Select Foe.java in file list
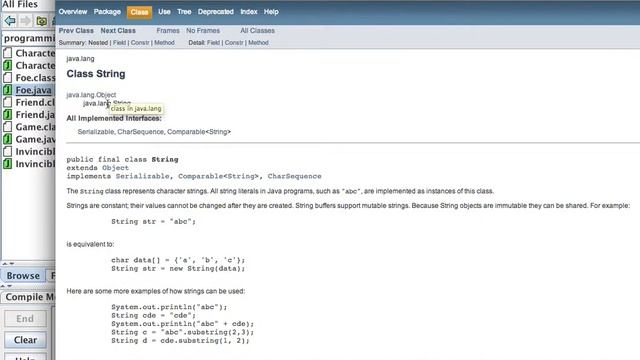The width and height of the screenshot is (640, 360). coord(33,90)
